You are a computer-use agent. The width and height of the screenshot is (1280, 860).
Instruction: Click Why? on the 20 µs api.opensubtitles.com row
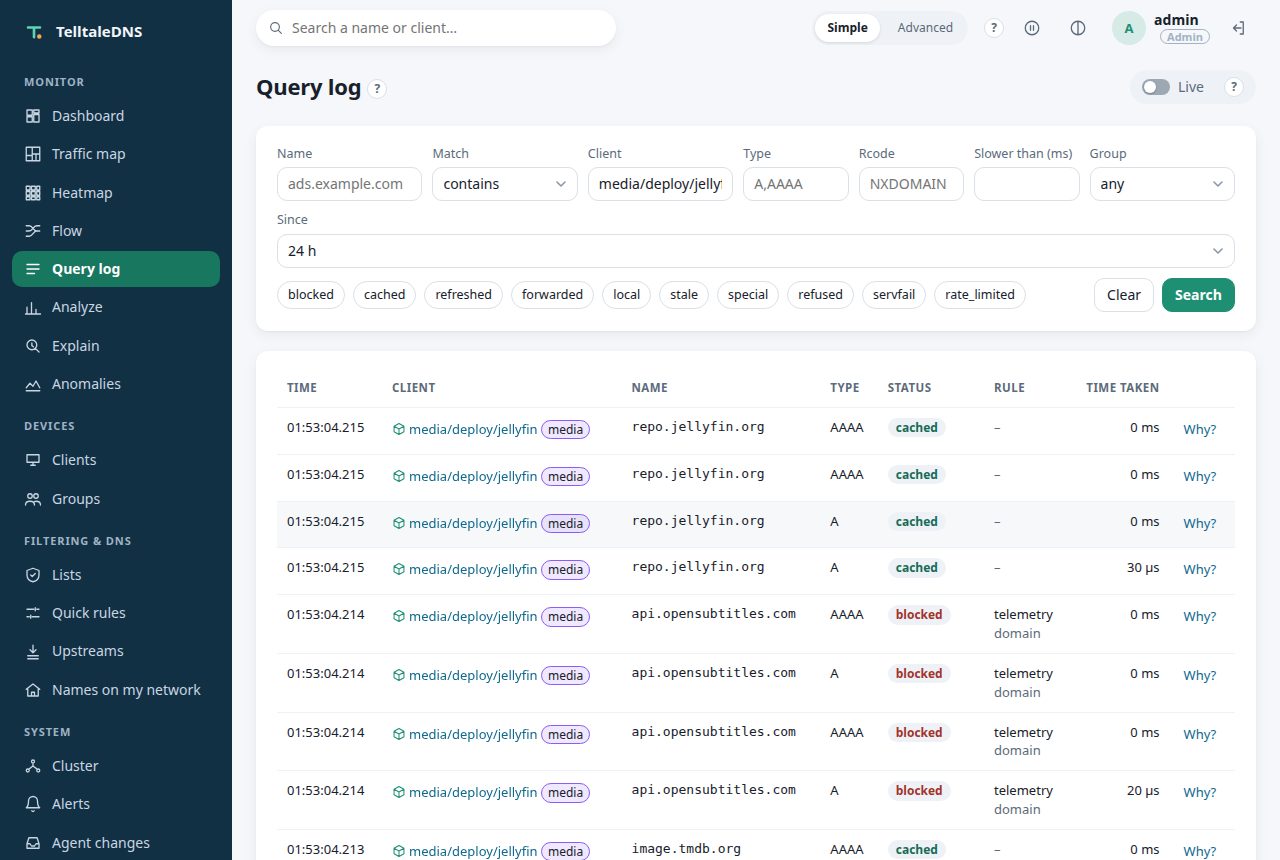click(x=1200, y=792)
